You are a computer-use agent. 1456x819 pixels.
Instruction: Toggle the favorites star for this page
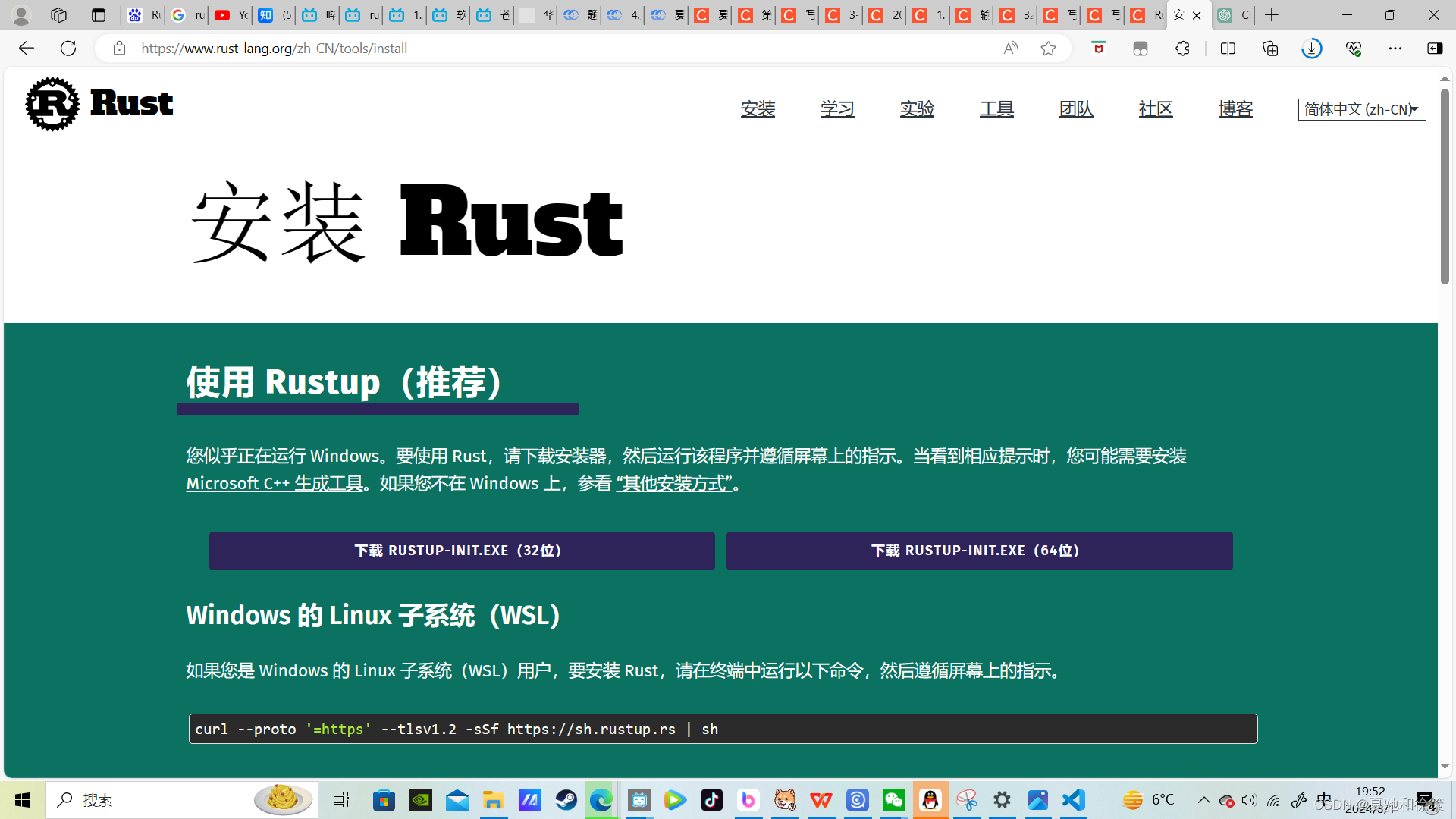click(x=1047, y=48)
